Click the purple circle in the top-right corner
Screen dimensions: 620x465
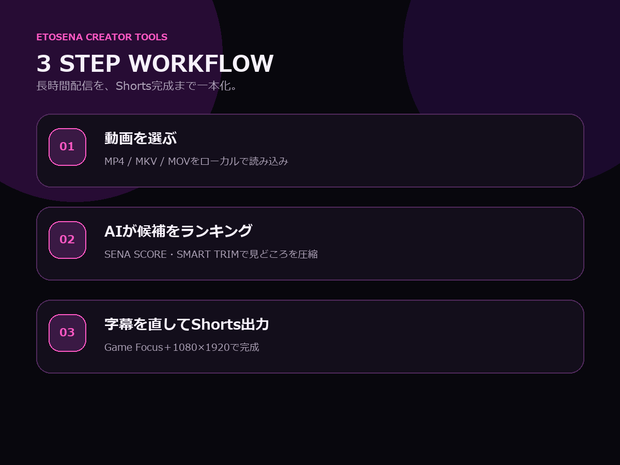point(514,55)
